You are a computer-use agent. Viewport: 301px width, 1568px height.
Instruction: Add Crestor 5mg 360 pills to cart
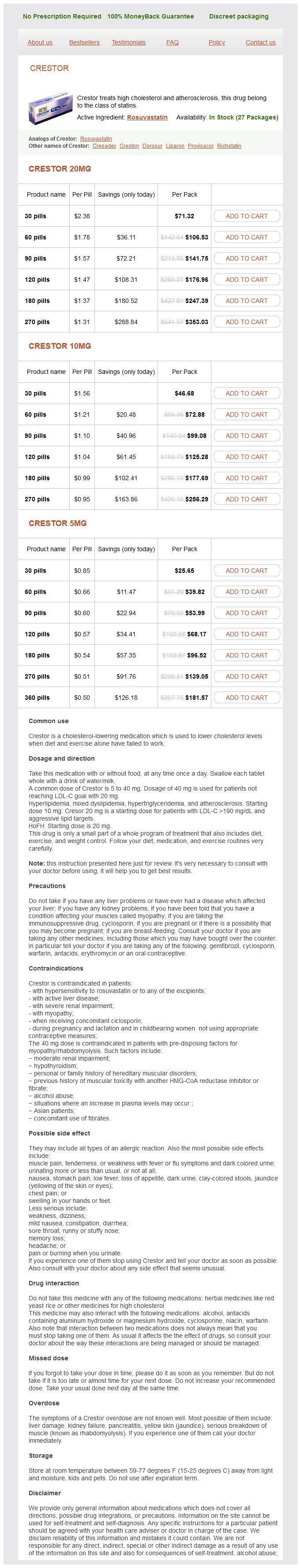pyautogui.click(x=246, y=698)
